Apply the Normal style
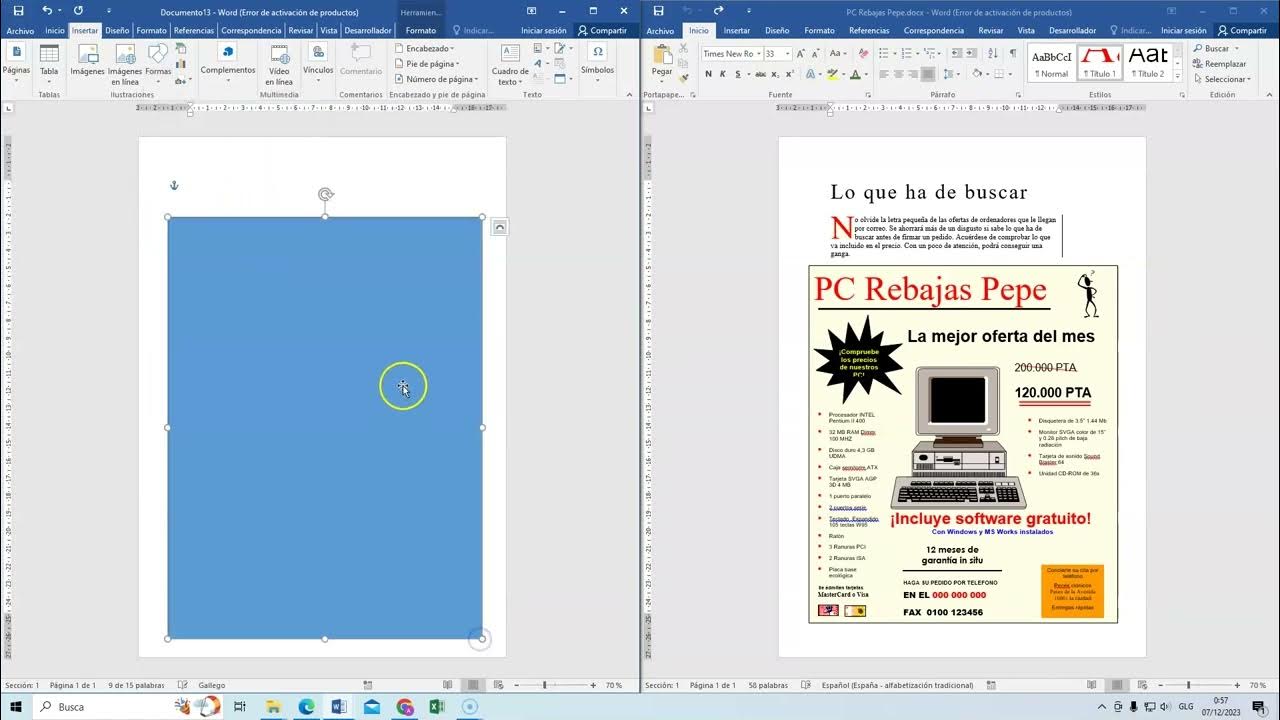The image size is (1280, 720). point(1051,62)
